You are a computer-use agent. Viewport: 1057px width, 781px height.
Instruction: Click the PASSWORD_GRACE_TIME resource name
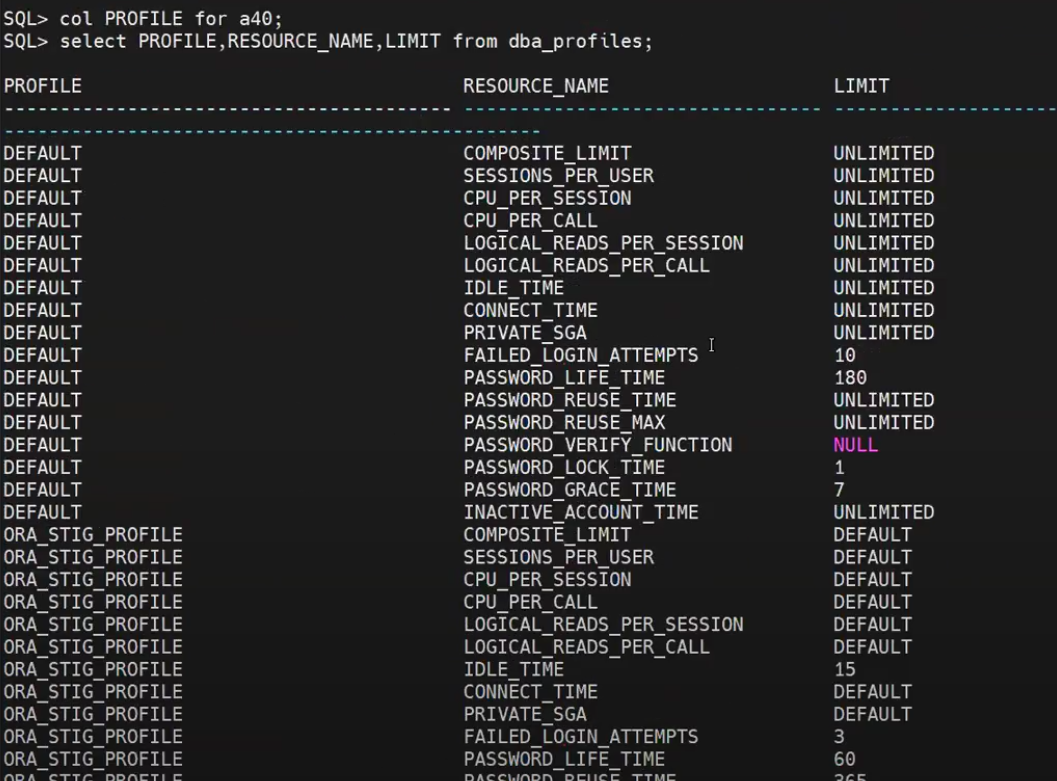pos(570,490)
